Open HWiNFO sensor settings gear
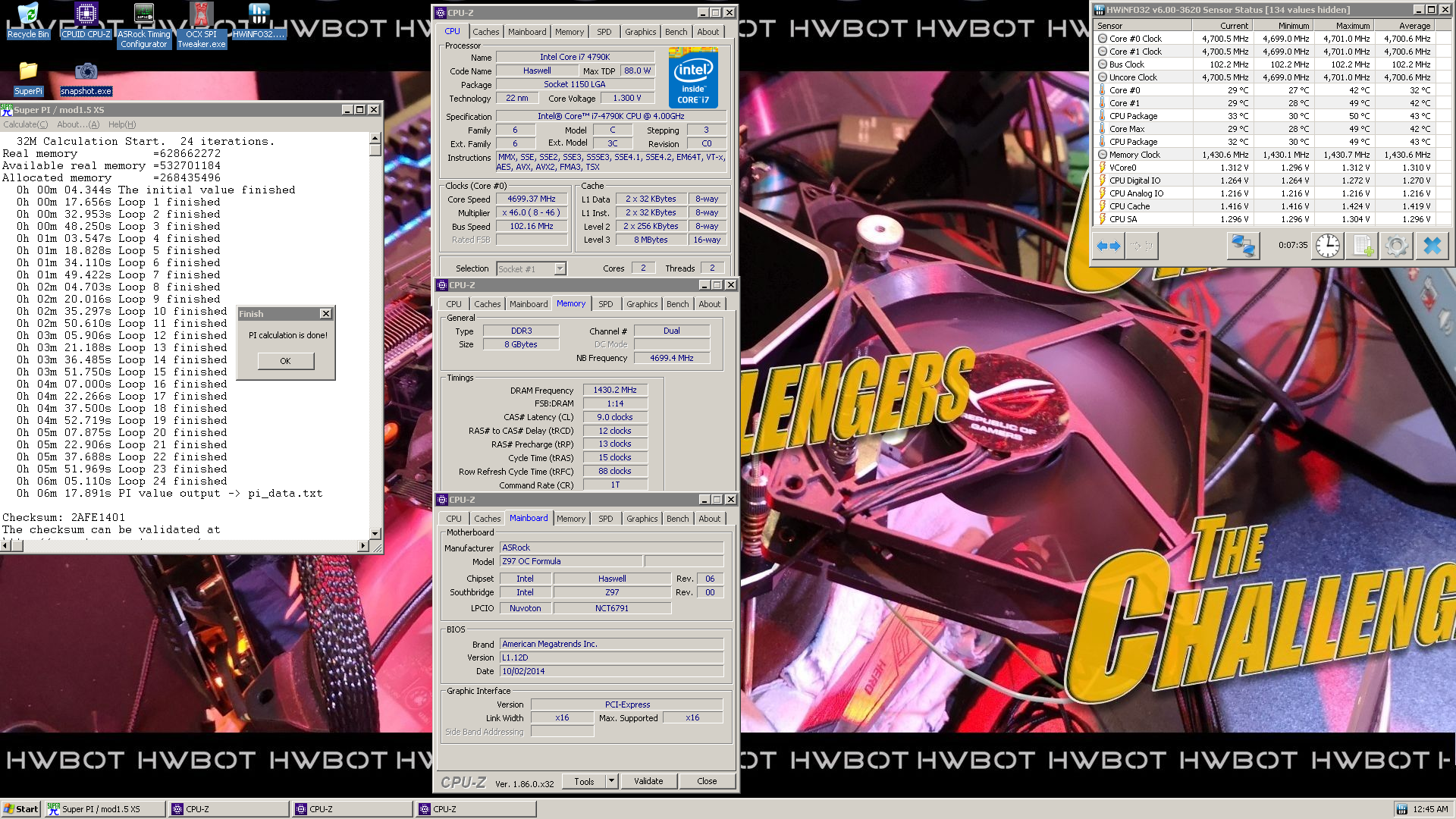This screenshot has width=1456, height=819. click(x=1396, y=246)
